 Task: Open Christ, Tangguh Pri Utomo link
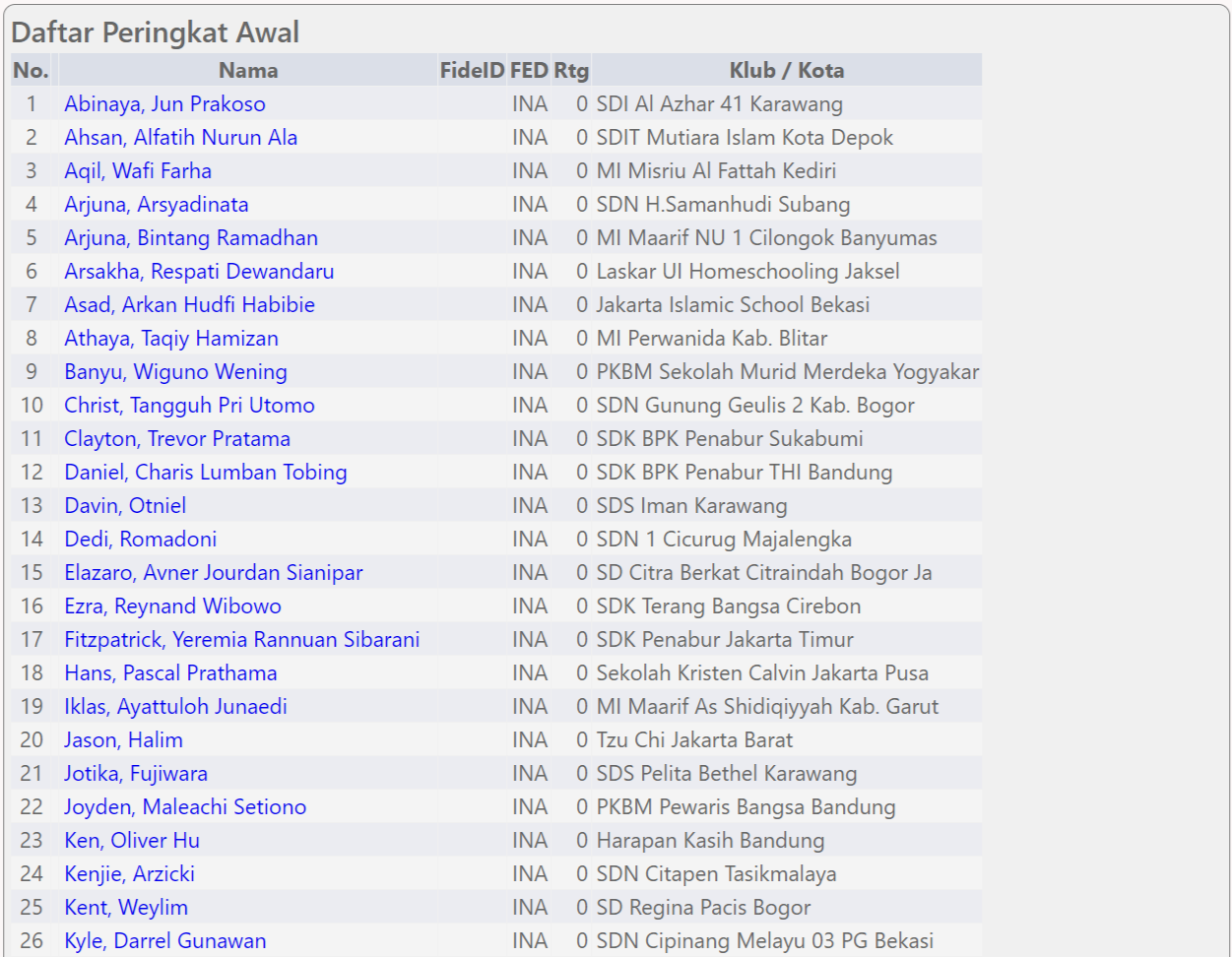coord(189,406)
